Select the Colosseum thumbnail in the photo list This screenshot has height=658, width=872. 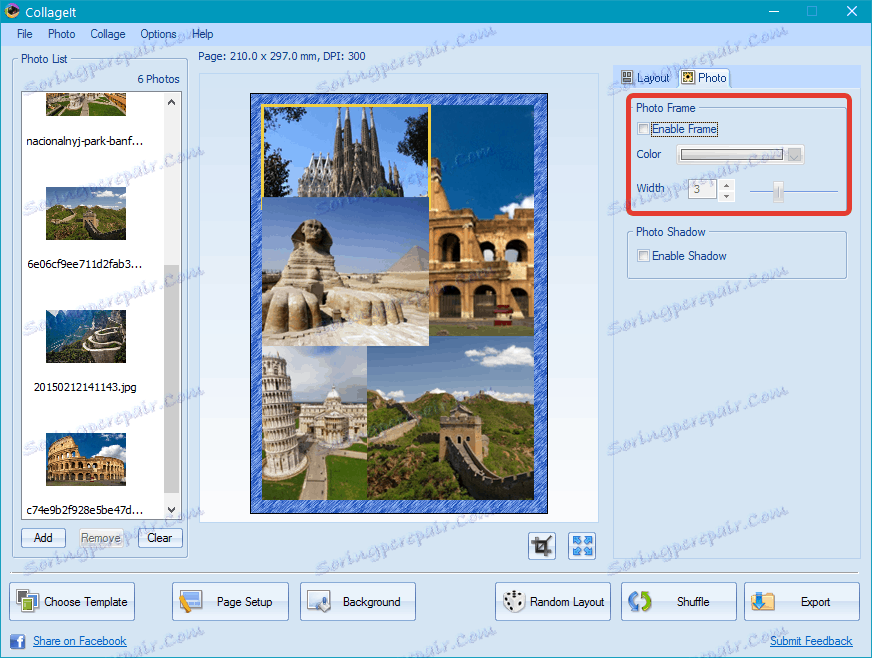coord(86,459)
